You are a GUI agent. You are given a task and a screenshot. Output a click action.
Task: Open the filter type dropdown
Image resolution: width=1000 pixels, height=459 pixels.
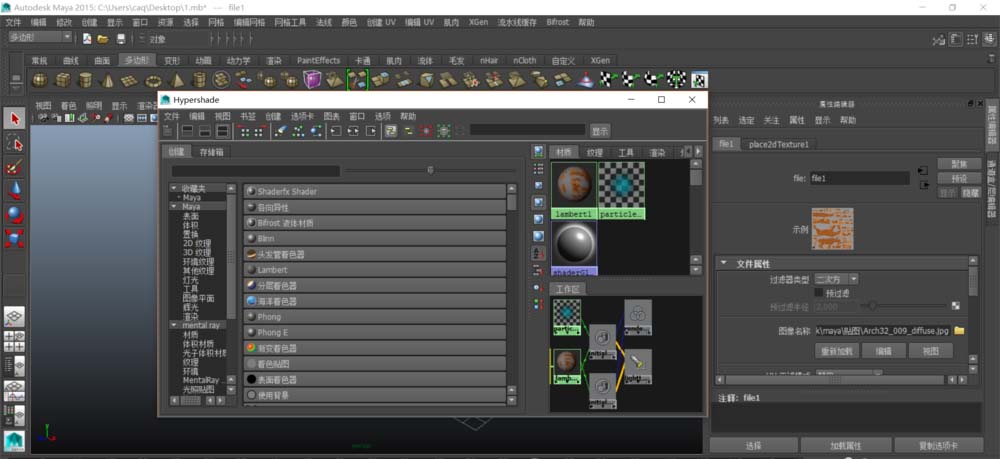coord(836,279)
